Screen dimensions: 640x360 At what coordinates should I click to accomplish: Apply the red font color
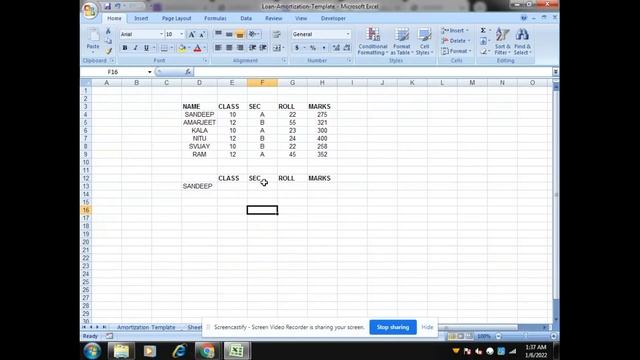click(198, 48)
